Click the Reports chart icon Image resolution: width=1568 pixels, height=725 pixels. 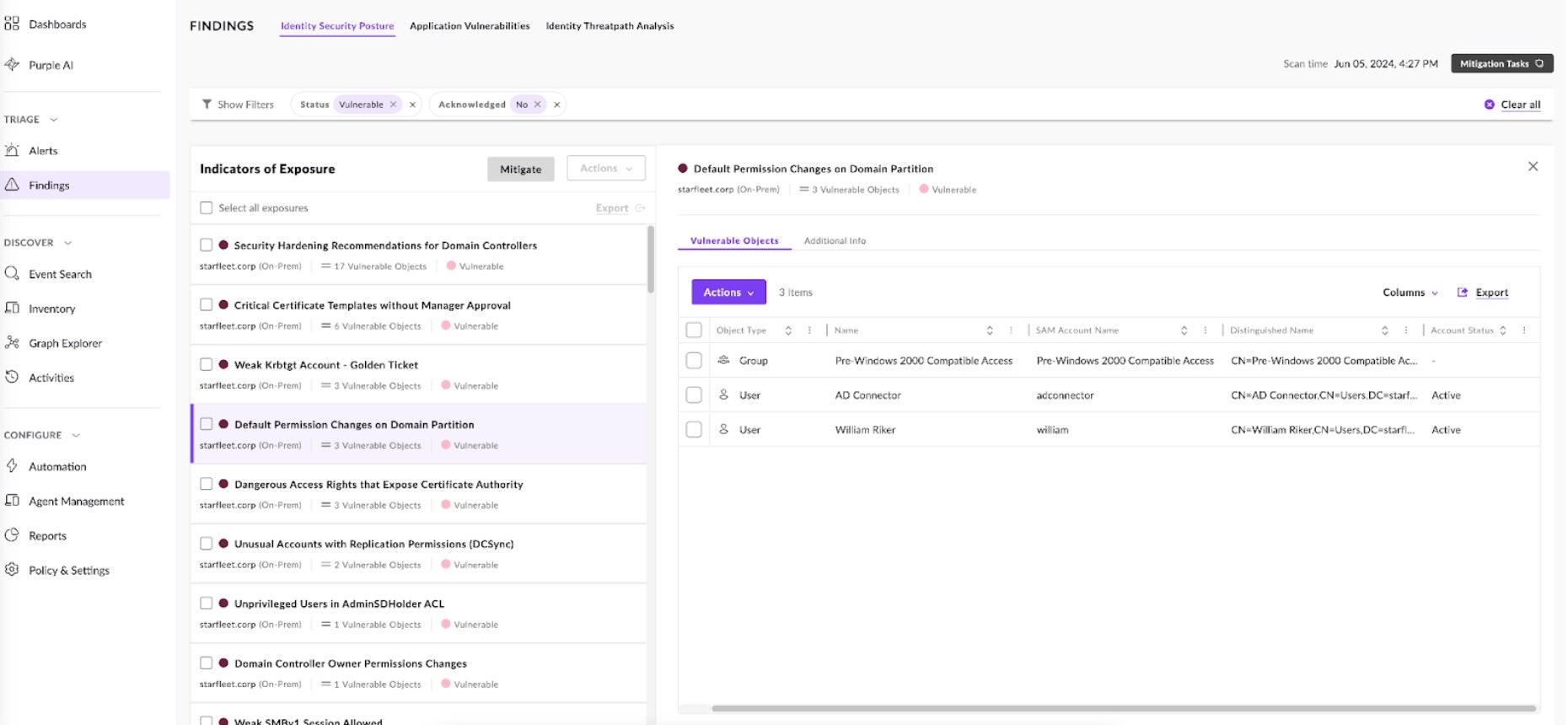(x=12, y=535)
